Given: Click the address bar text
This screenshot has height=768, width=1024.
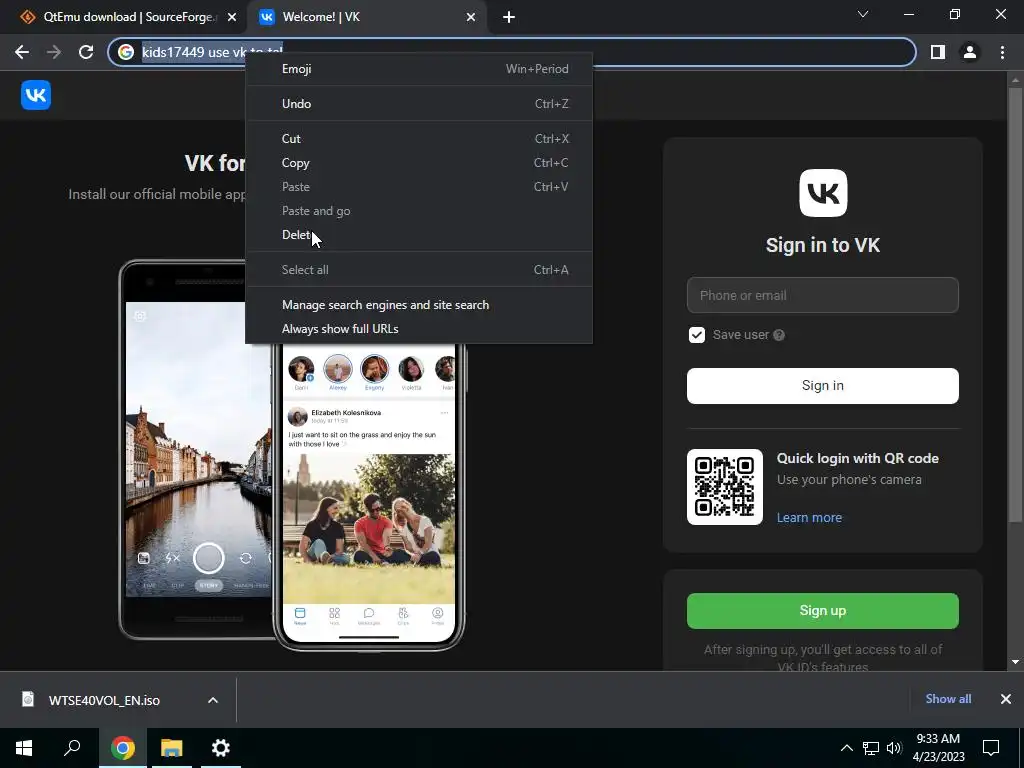Looking at the screenshot, I should coord(213,52).
